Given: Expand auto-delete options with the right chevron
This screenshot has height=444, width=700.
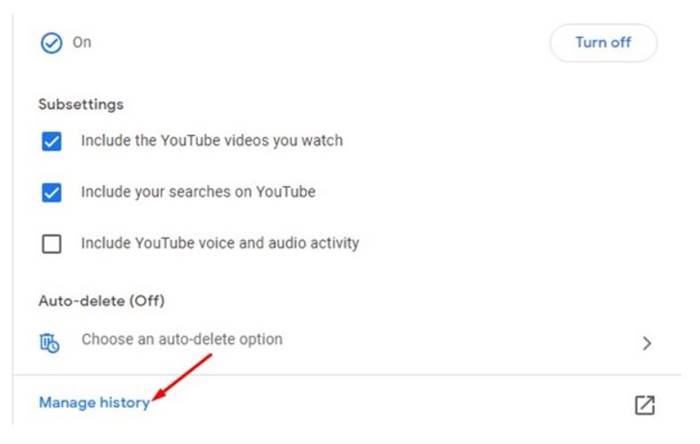Looking at the screenshot, I should tap(647, 343).
